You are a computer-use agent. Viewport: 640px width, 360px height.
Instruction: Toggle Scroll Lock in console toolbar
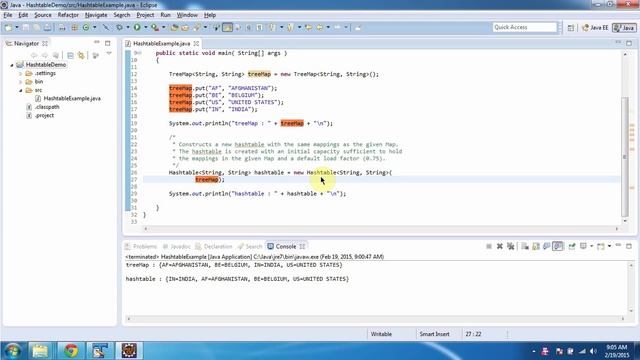536,246
